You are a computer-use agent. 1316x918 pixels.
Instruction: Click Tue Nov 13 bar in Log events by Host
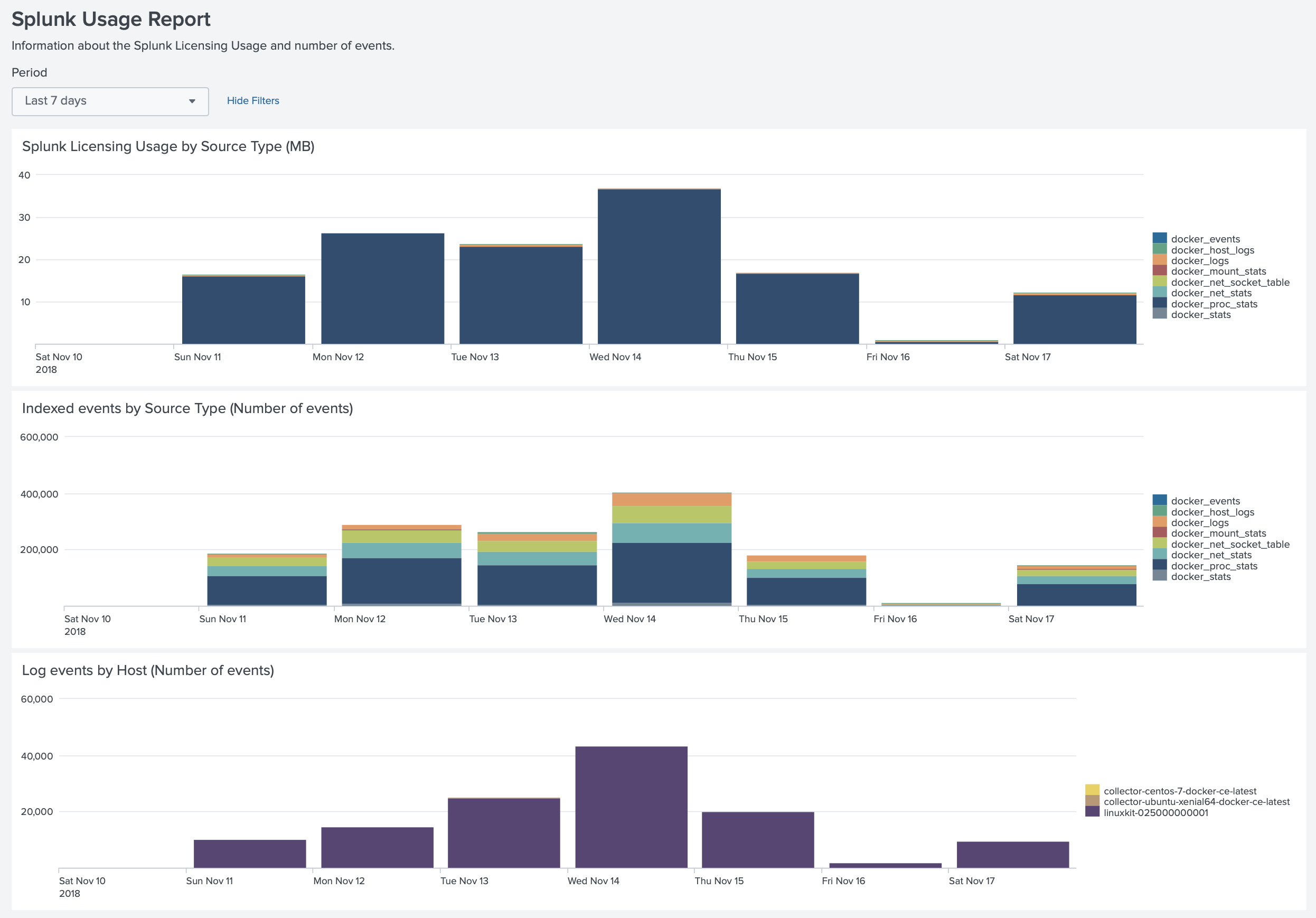504,833
